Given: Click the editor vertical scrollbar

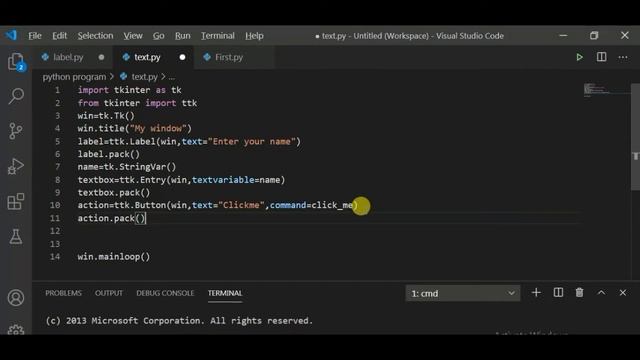Looking at the screenshot, I should click(x=635, y=137).
